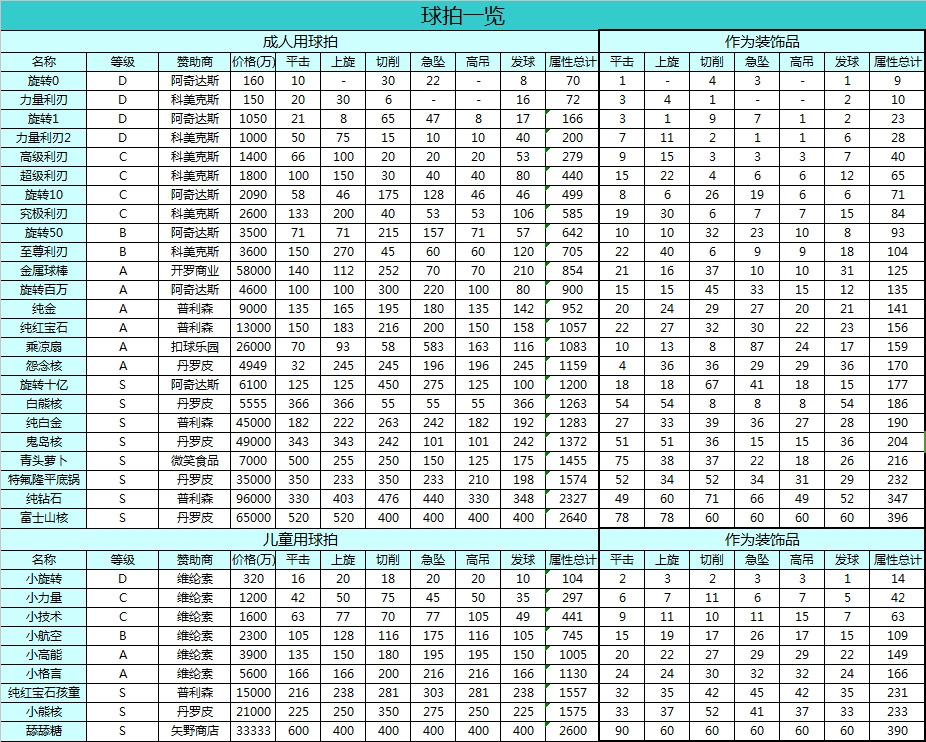
Task: Select the 旋转50 name cell
Action: [x=44, y=232]
